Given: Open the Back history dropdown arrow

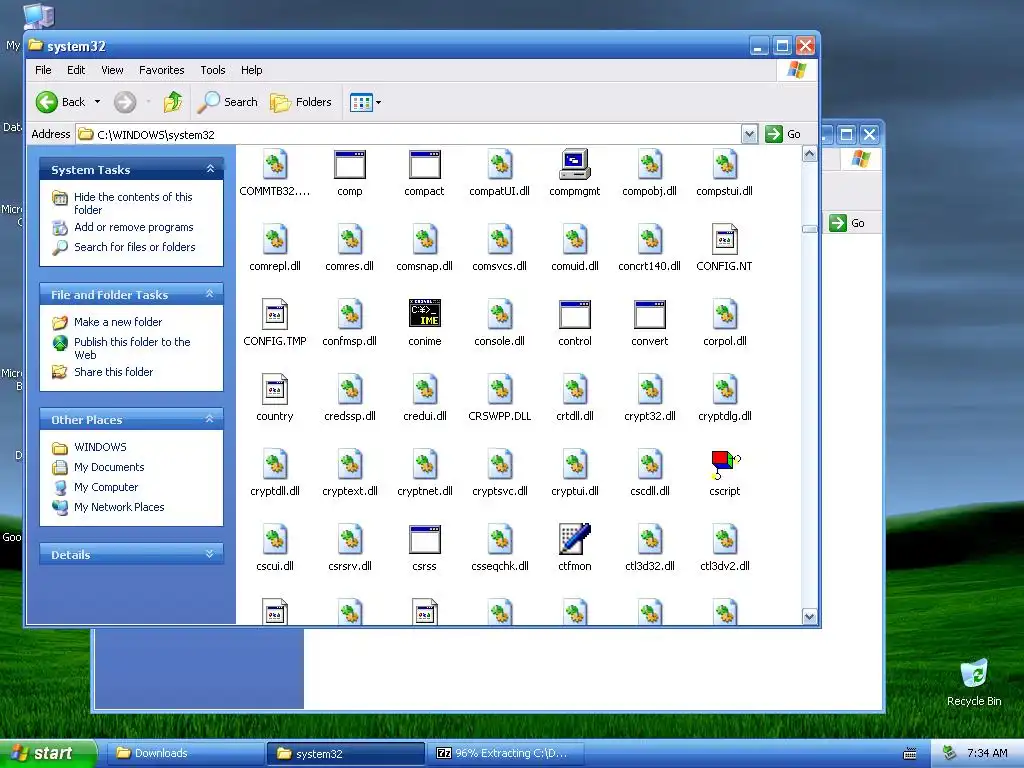Looking at the screenshot, I should [97, 102].
